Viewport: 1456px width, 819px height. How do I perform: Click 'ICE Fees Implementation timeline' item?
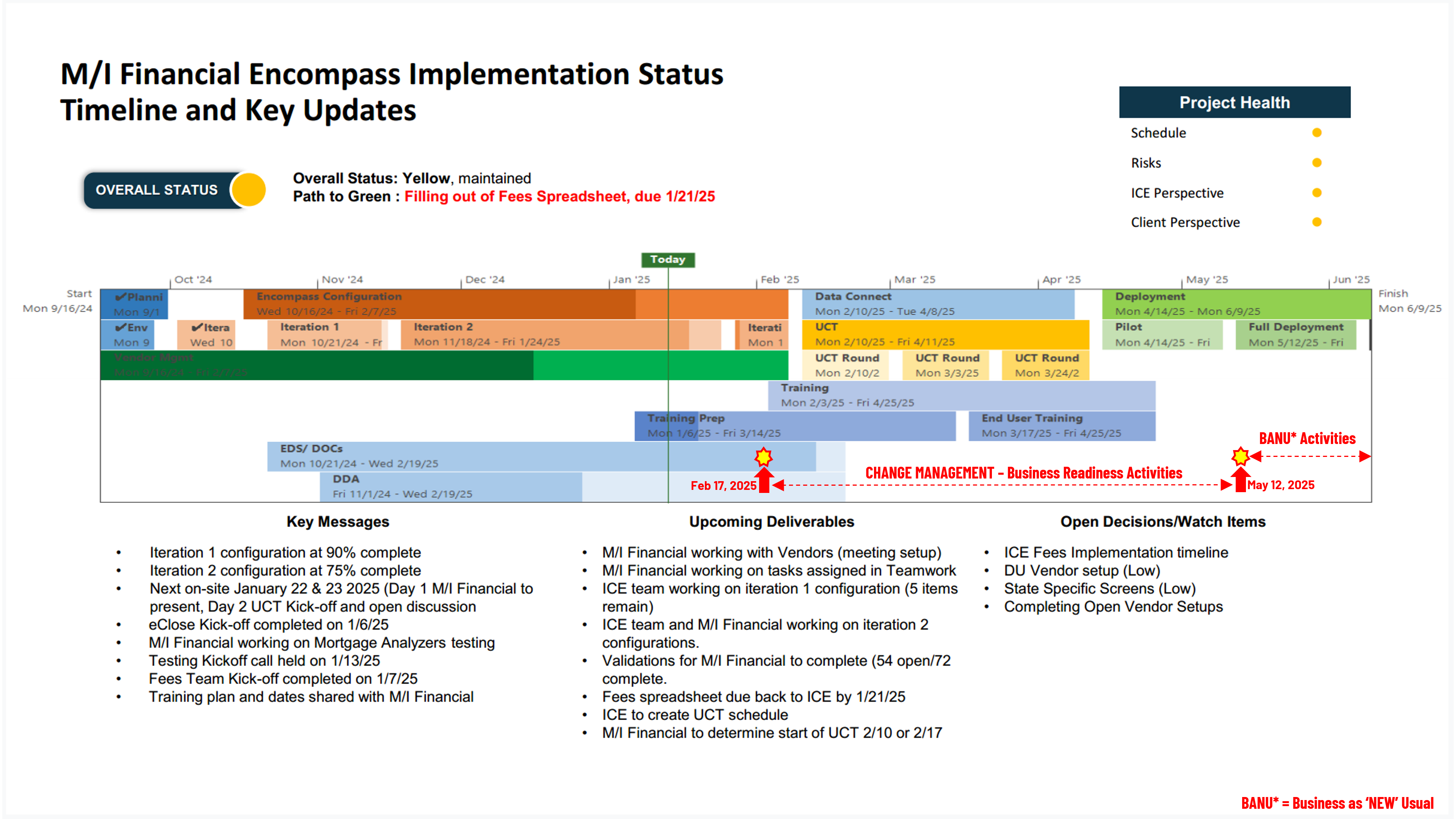1116,552
